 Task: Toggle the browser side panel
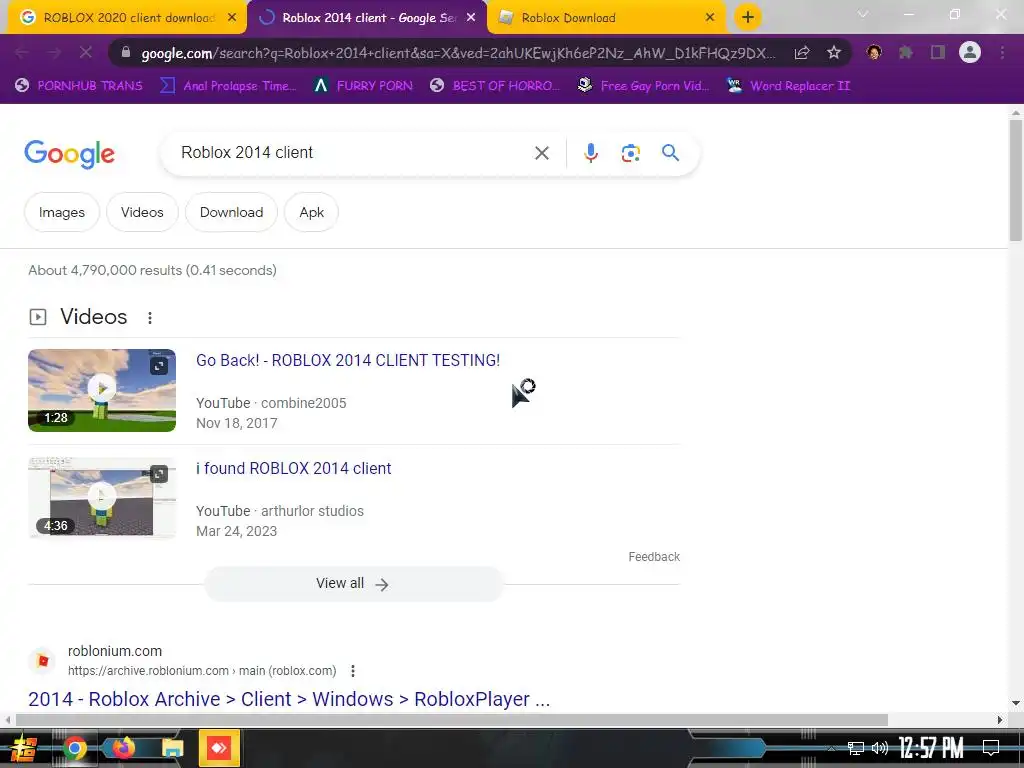coord(937,53)
